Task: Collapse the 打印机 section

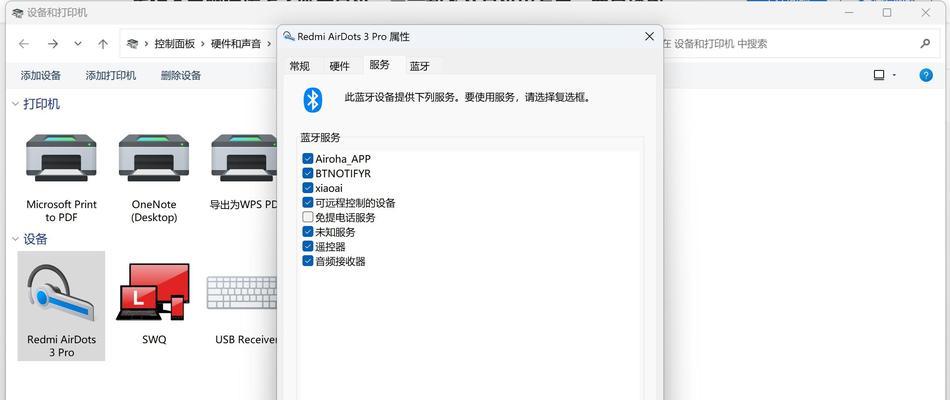Action: point(15,104)
